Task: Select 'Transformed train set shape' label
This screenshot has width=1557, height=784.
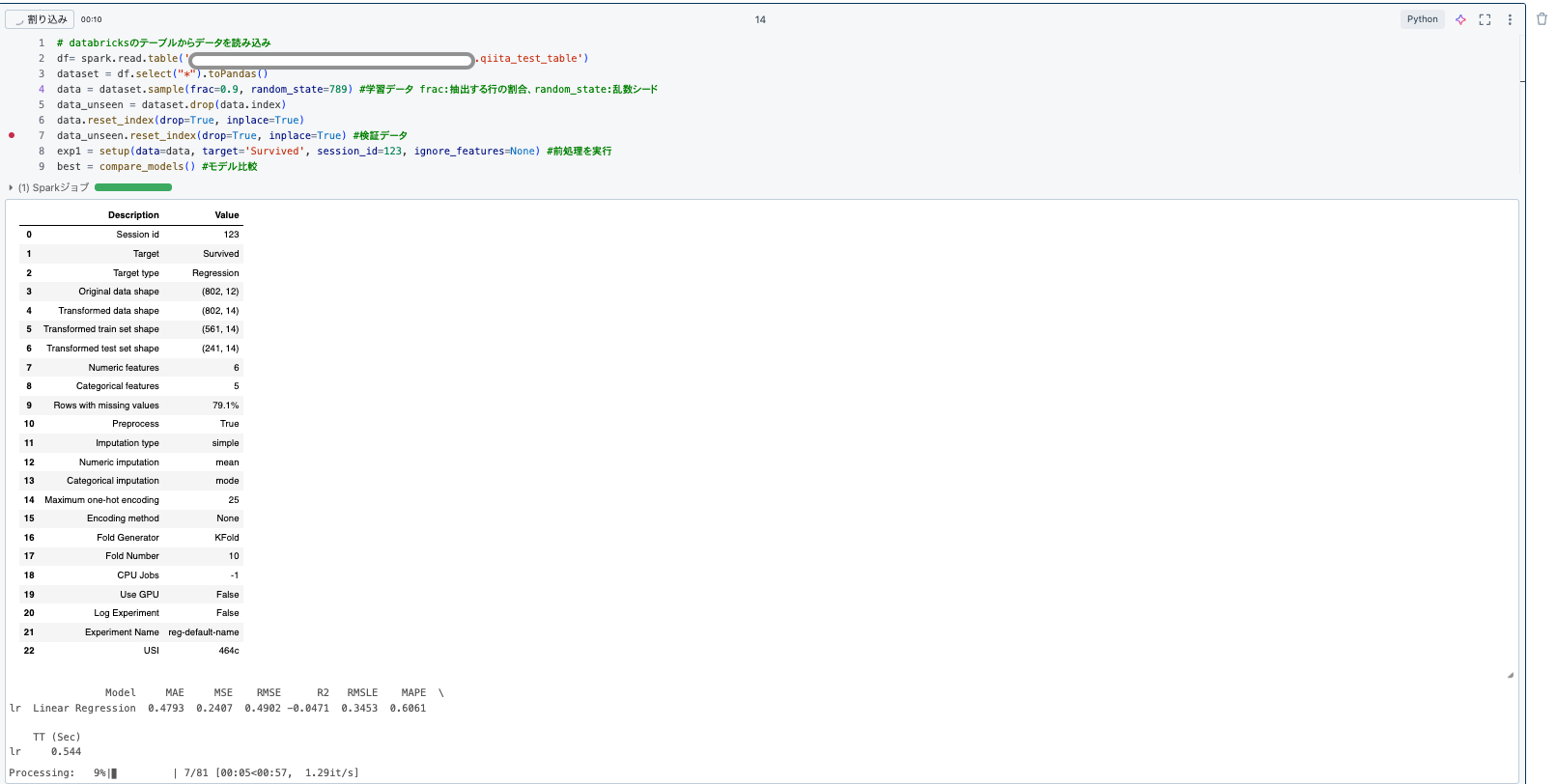Action: [x=101, y=329]
